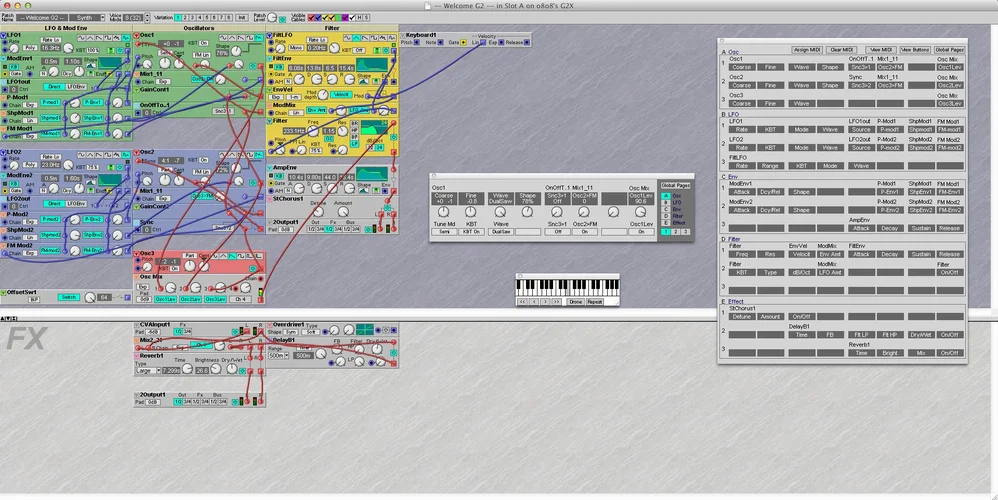Toggle the Repeat button on virtual keyboard
The width and height of the screenshot is (998, 500).
595,301
